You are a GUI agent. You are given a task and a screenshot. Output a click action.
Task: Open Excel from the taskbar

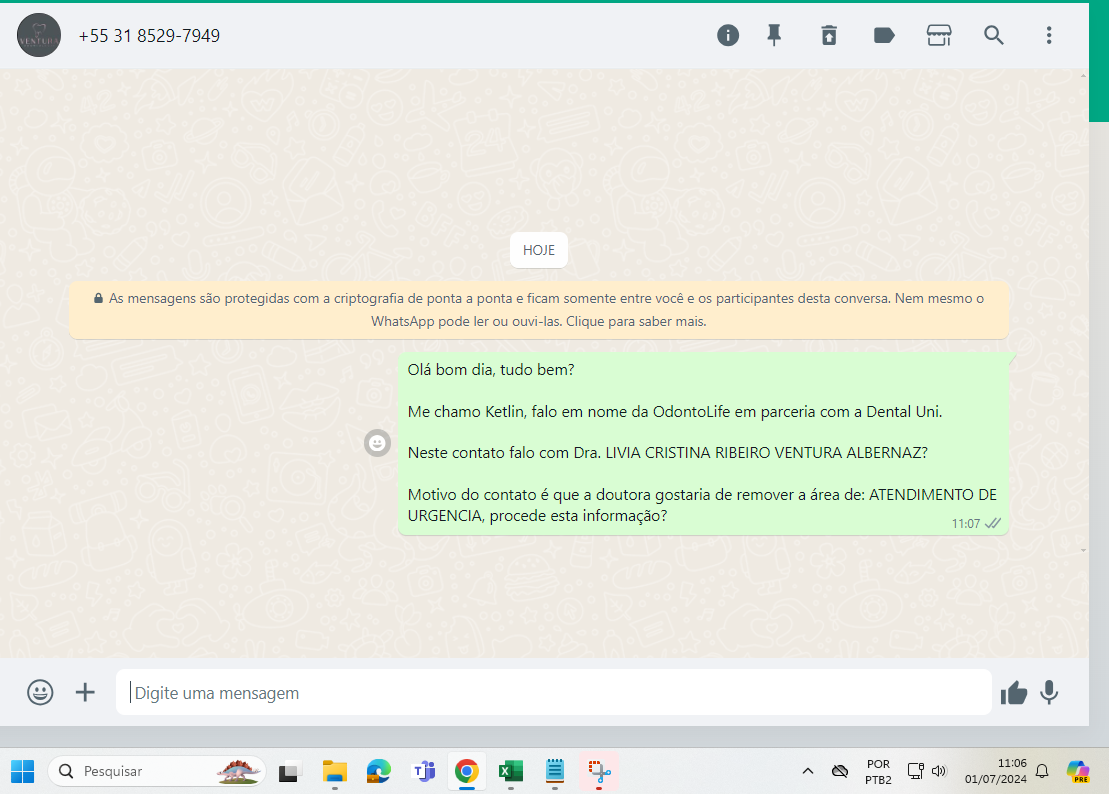tap(511, 771)
